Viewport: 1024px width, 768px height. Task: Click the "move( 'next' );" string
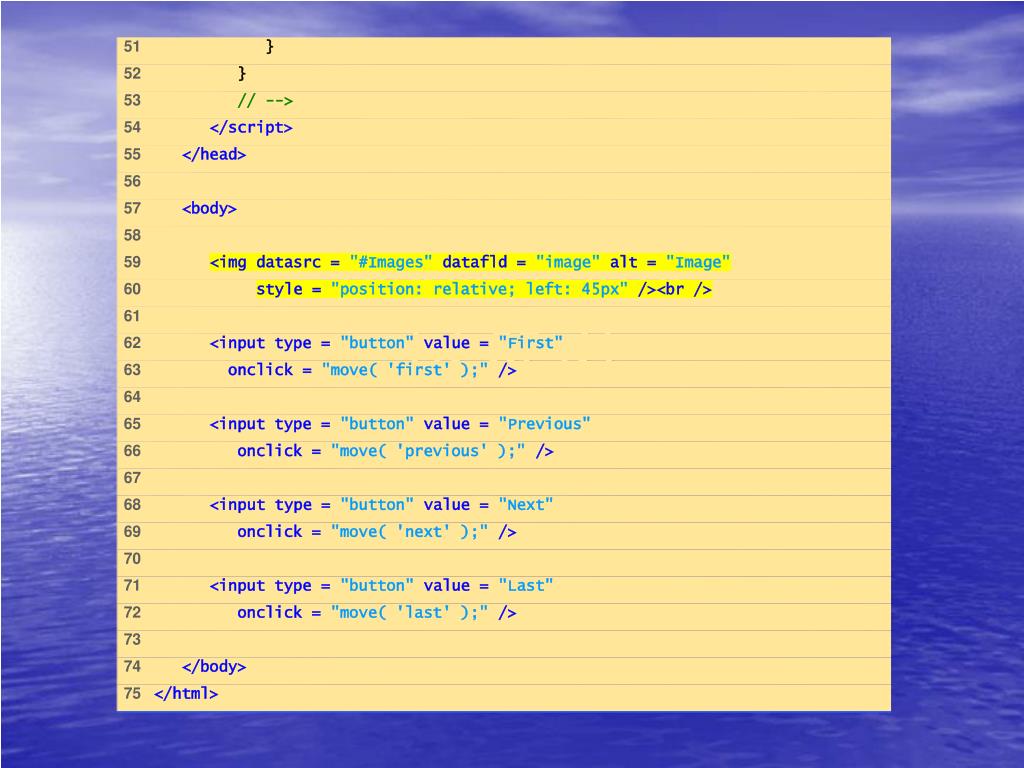point(409,532)
